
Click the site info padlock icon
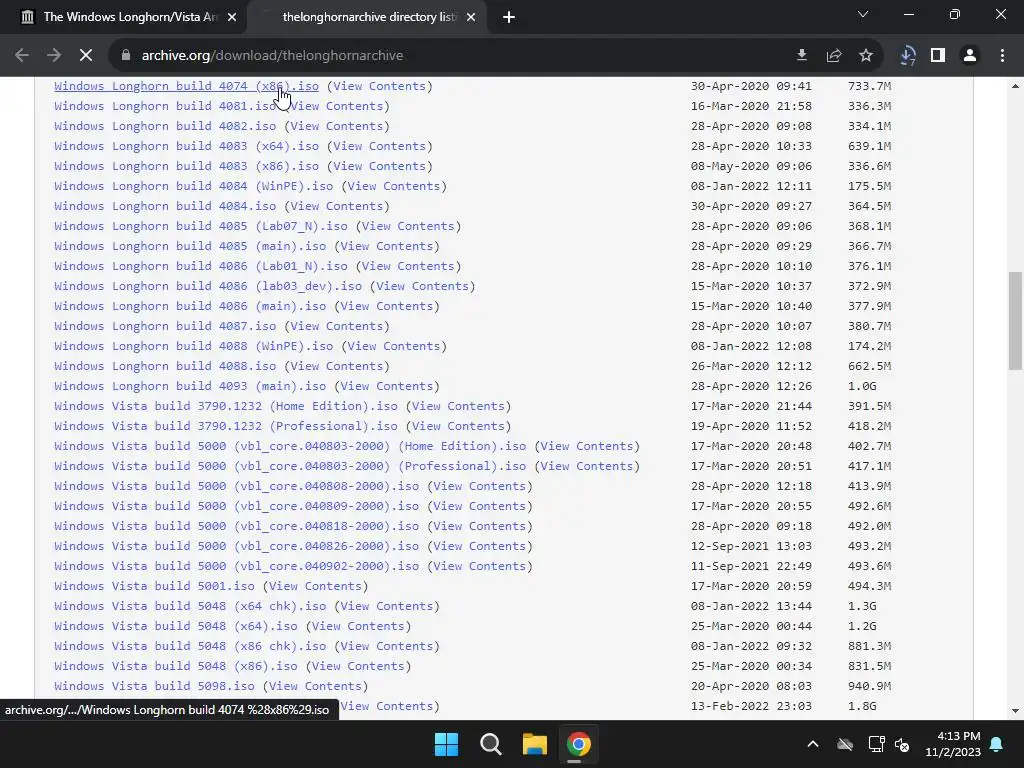click(x=125, y=56)
